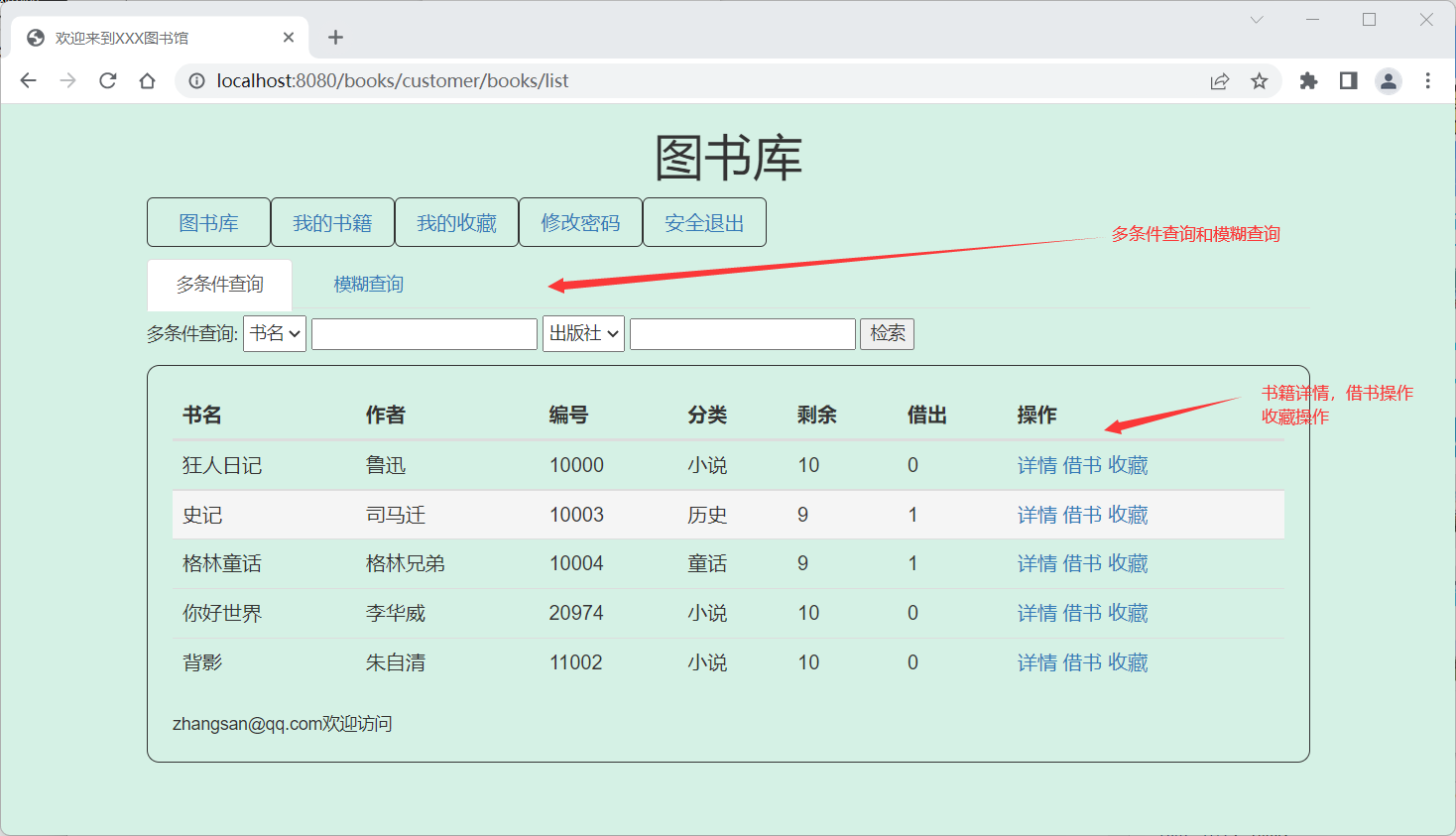1456x836 pixels.
Task: Click the browser forward arrow
Action: [67, 81]
